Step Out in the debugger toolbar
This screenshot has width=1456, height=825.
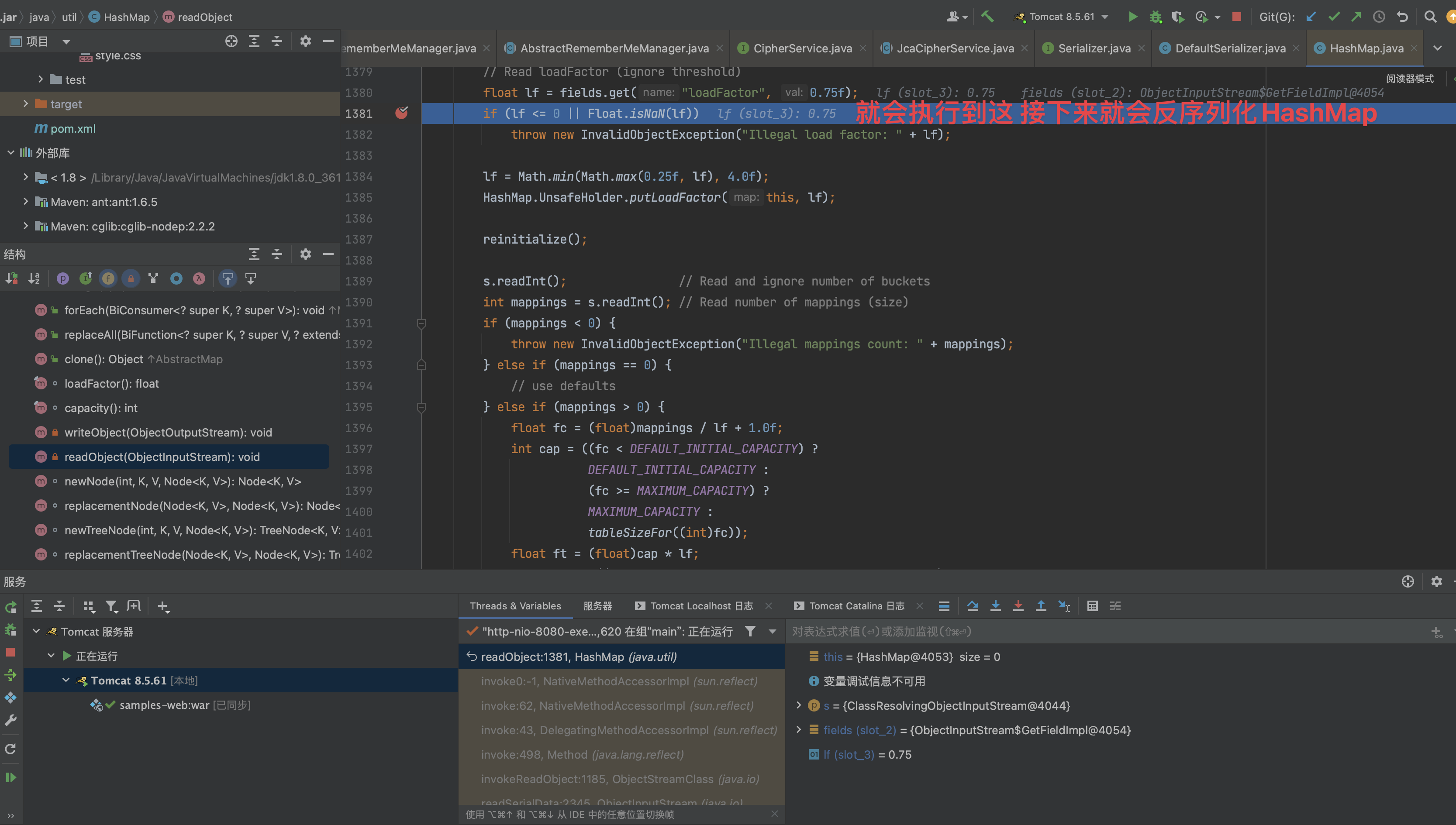click(1041, 606)
